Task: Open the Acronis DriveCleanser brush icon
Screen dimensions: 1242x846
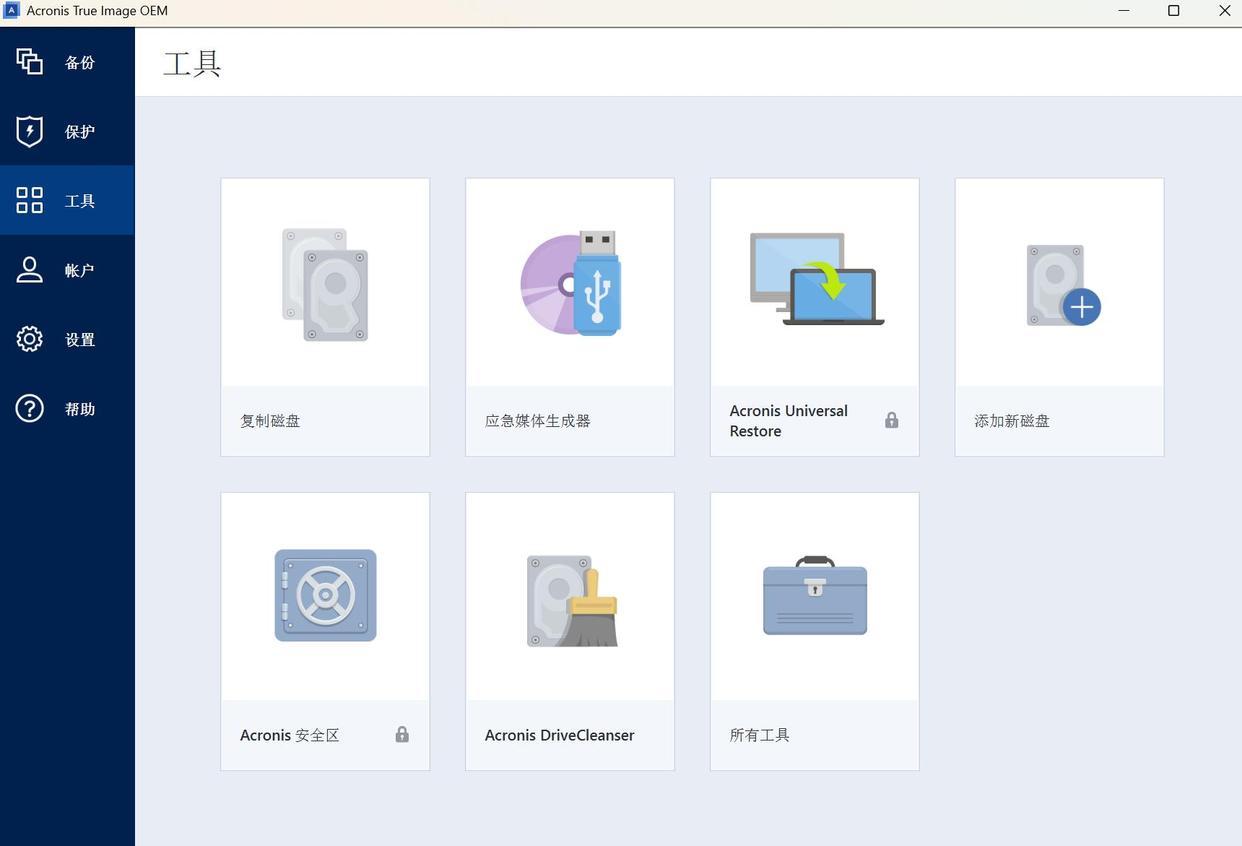Action: pos(571,600)
